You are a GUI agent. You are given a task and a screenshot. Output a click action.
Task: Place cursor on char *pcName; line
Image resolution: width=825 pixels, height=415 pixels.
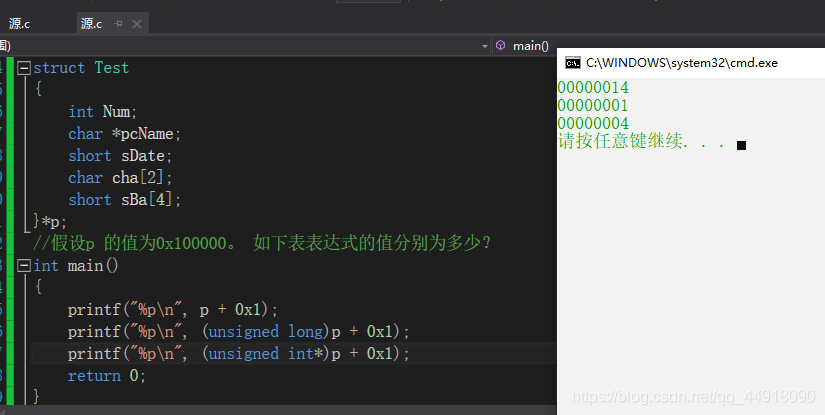[x=125, y=134]
